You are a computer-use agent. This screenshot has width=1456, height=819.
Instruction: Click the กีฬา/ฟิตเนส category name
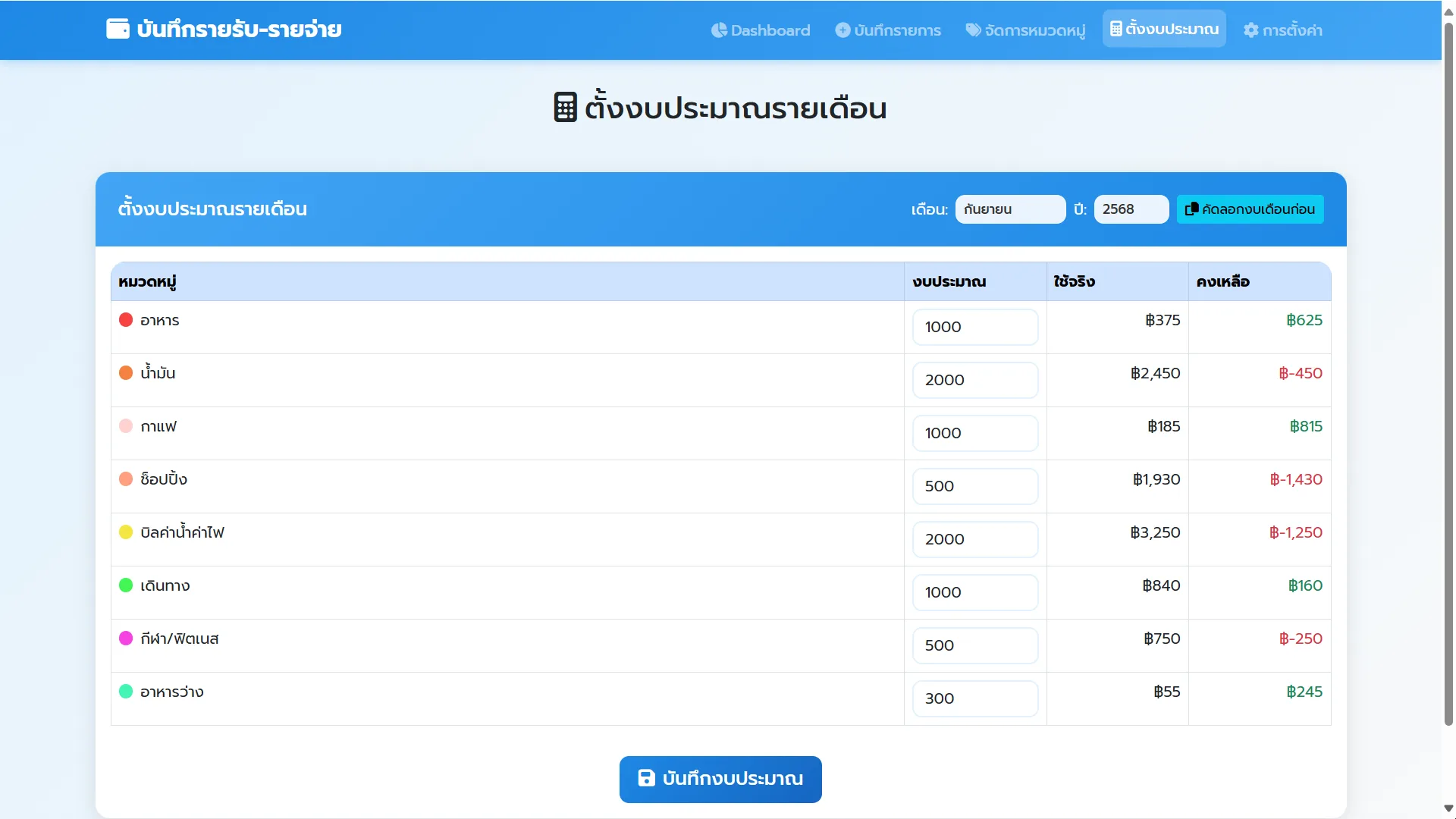point(180,639)
